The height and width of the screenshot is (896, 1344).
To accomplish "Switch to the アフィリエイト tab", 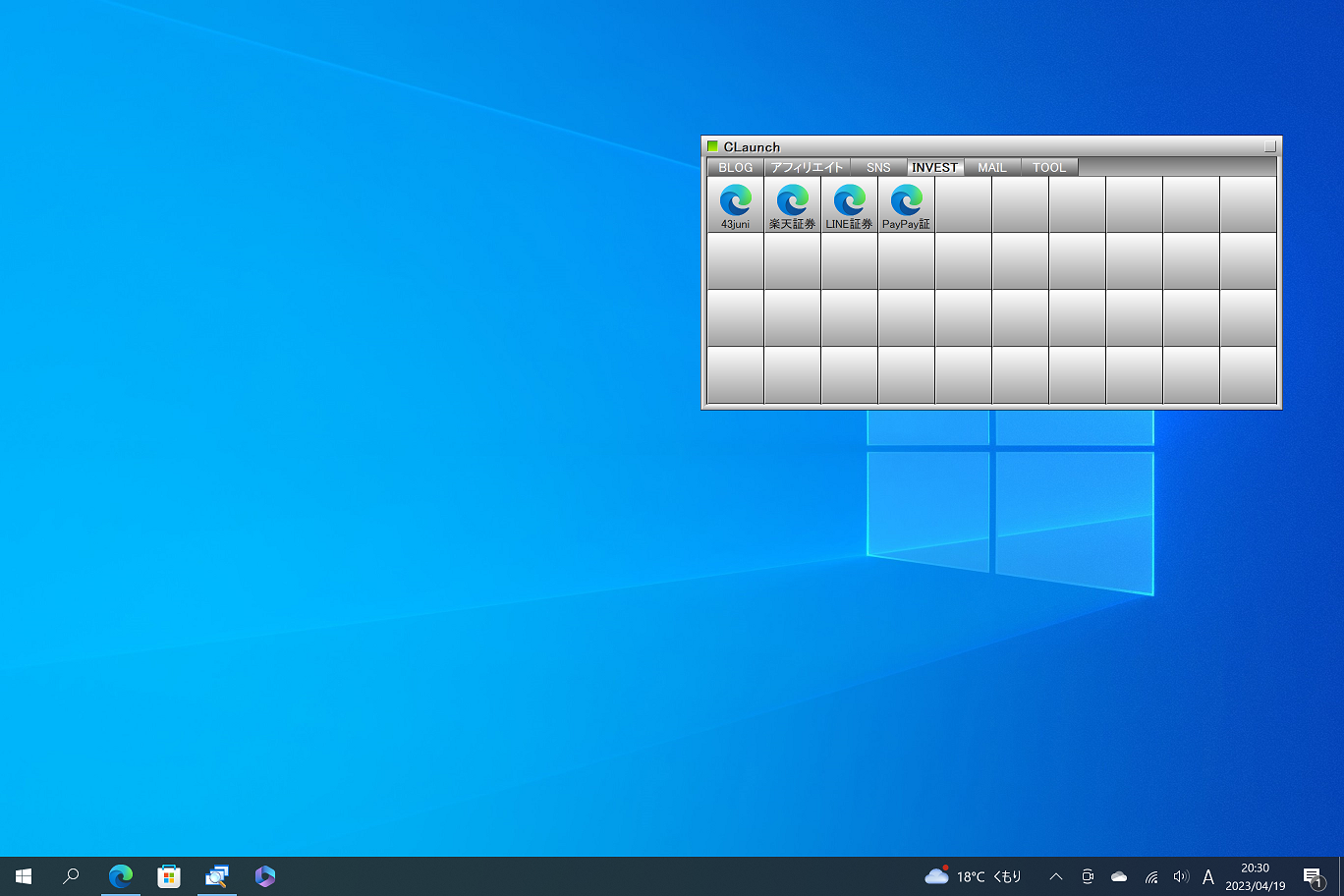I will [807, 168].
